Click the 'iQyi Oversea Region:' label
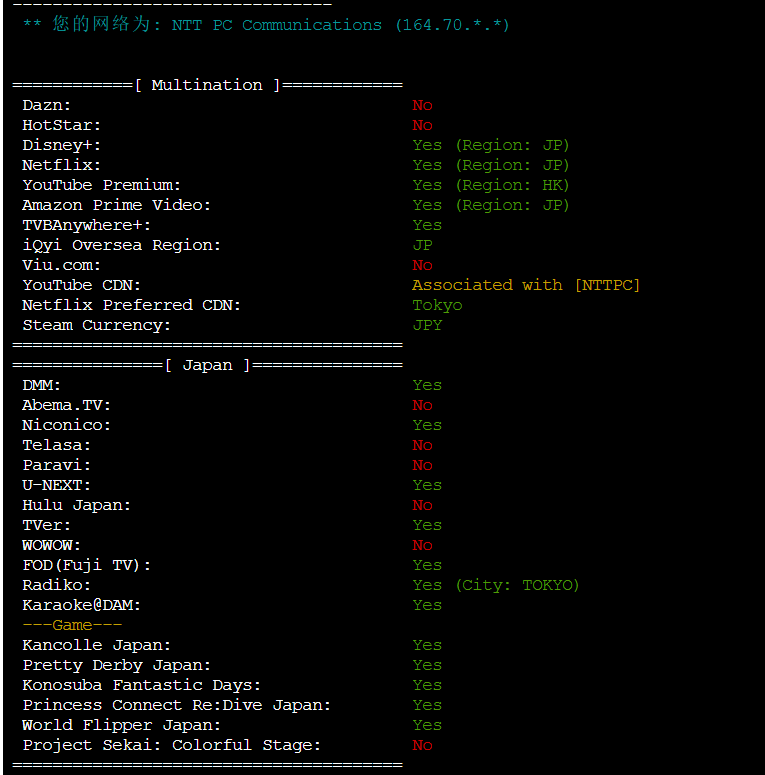Viewport: 765px width, 775px height. [122, 245]
